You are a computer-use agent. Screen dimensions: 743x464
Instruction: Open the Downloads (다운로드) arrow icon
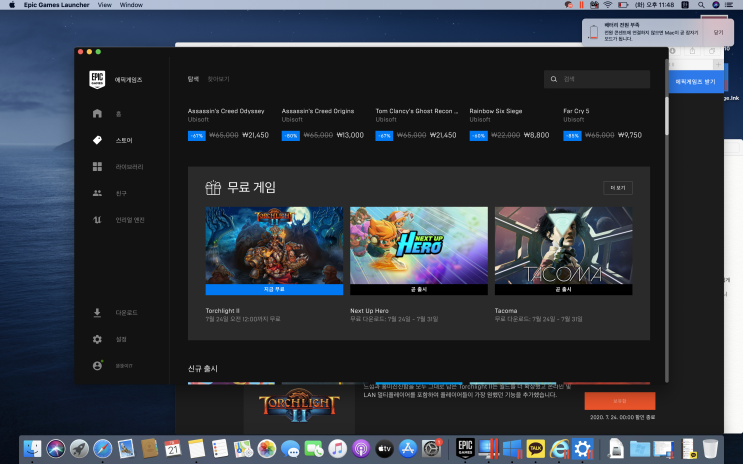point(97,312)
